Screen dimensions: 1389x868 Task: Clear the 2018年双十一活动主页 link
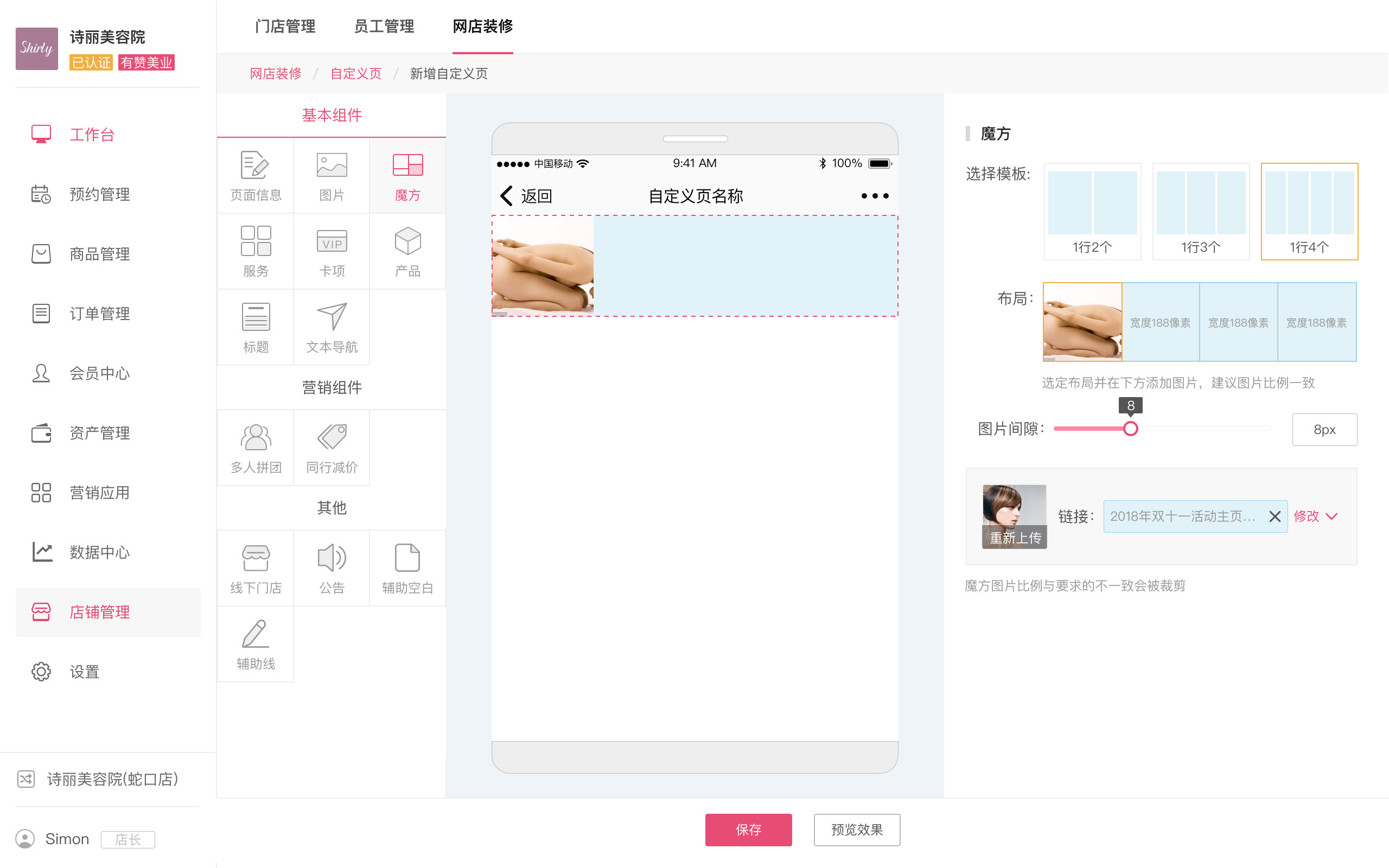point(1275,516)
